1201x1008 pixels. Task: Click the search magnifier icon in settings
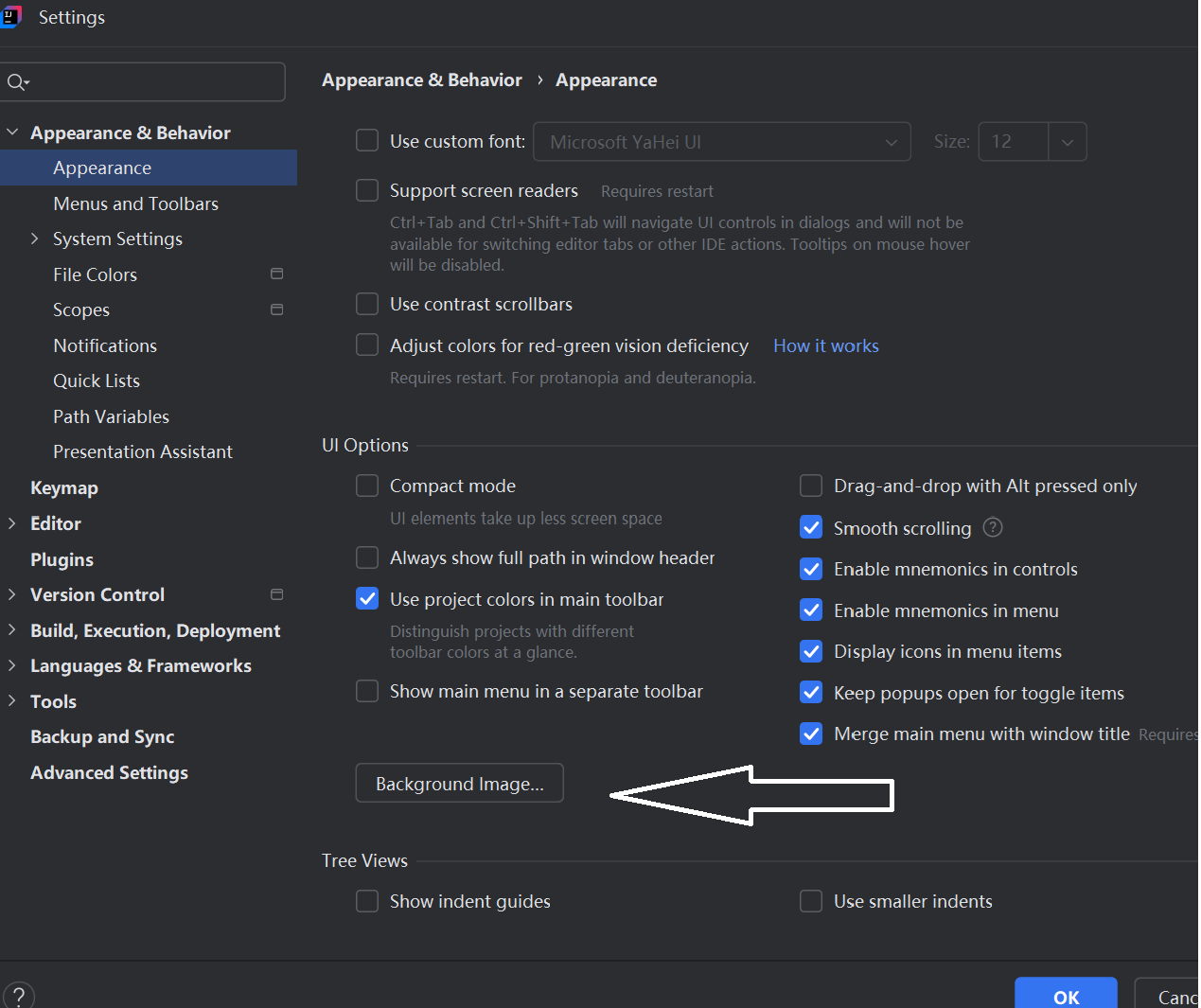point(17,83)
